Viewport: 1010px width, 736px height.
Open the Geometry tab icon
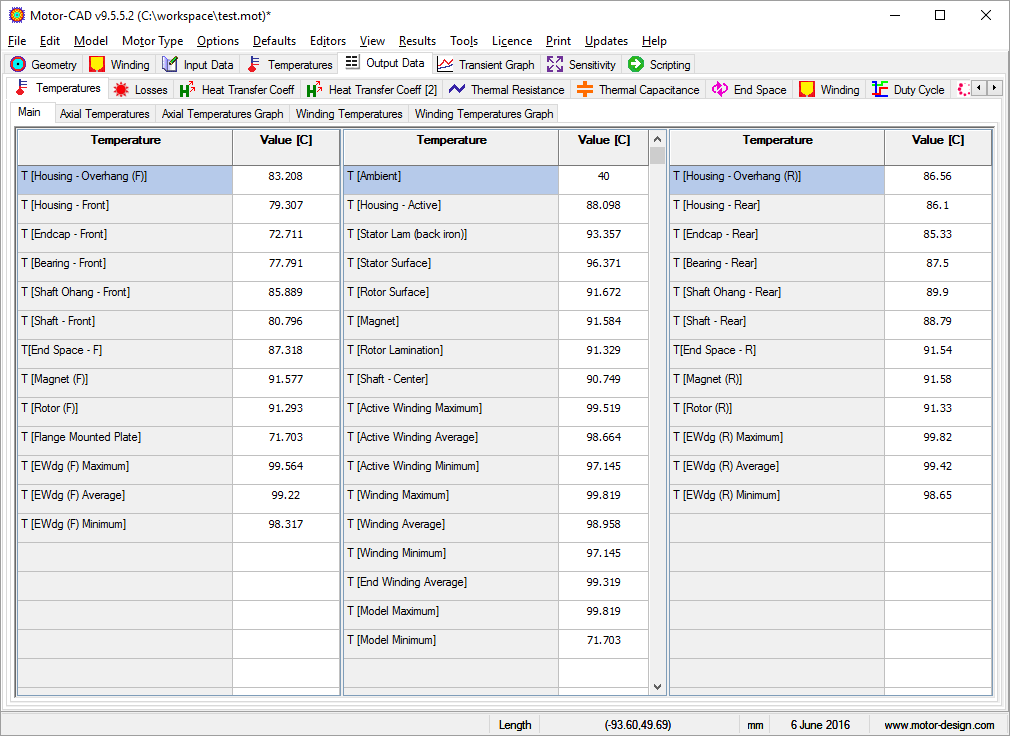point(18,64)
